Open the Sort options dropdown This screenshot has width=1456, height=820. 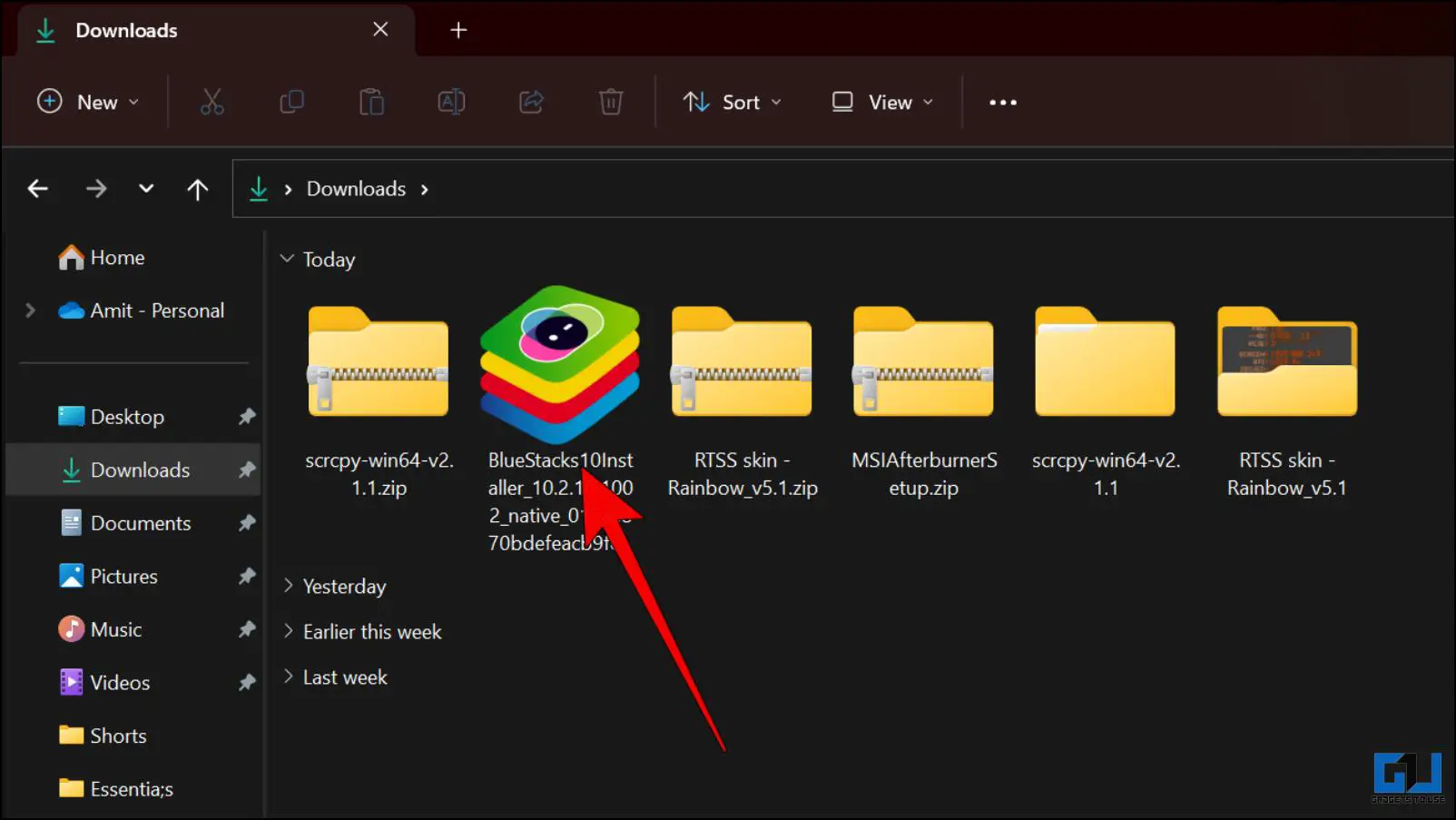point(733,102)
